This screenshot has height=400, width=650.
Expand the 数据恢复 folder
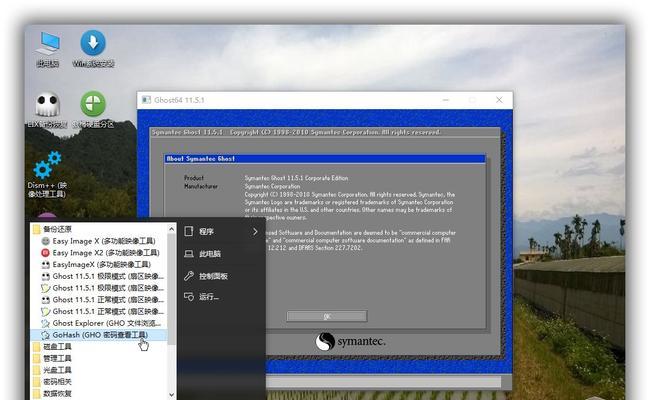52,393
